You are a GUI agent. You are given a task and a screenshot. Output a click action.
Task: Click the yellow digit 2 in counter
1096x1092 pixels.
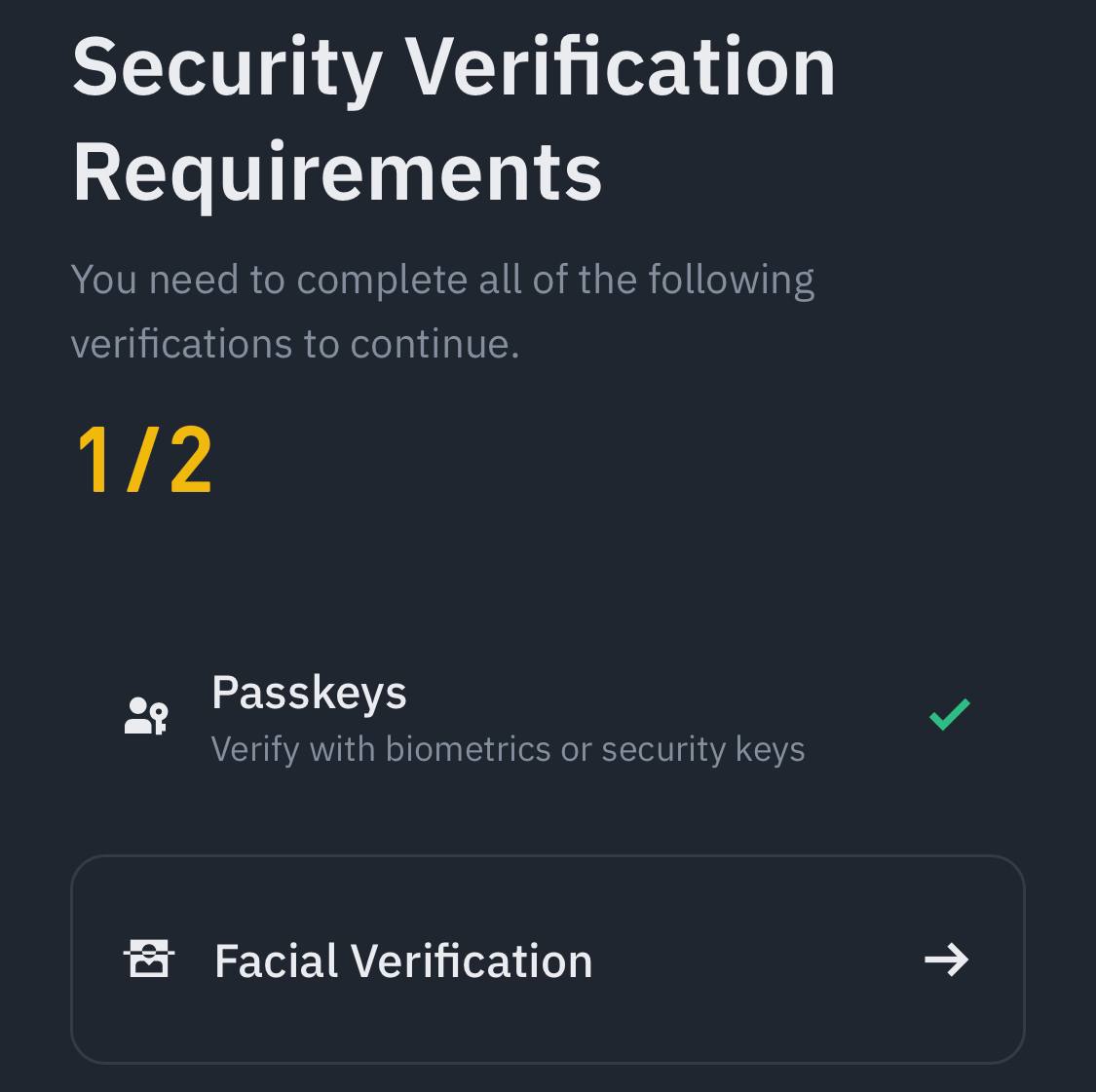click(190, 460)
